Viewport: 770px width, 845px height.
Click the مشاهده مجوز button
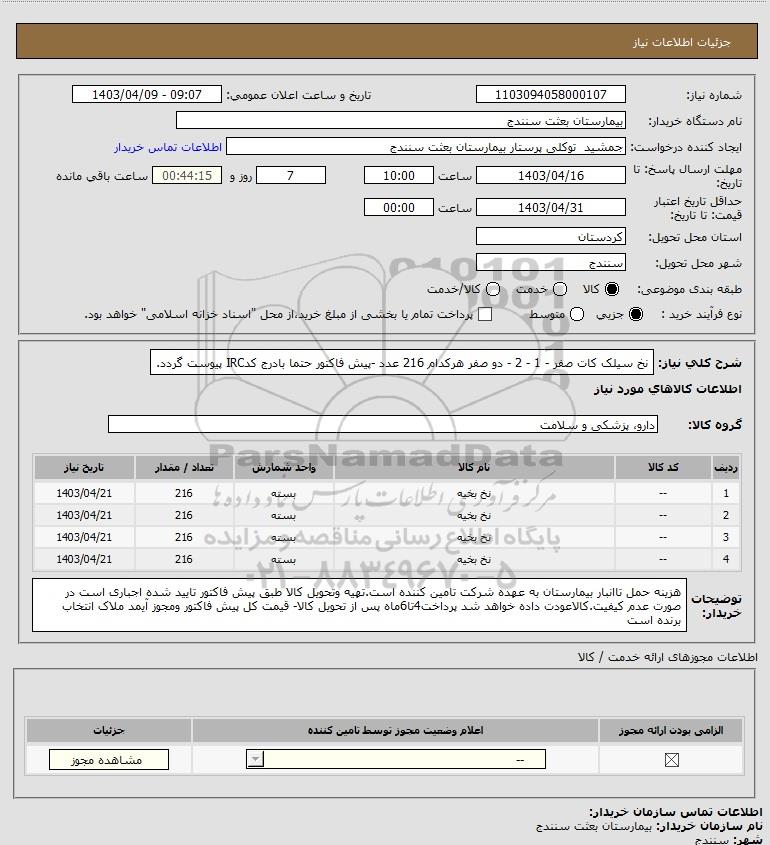(108, 760)
